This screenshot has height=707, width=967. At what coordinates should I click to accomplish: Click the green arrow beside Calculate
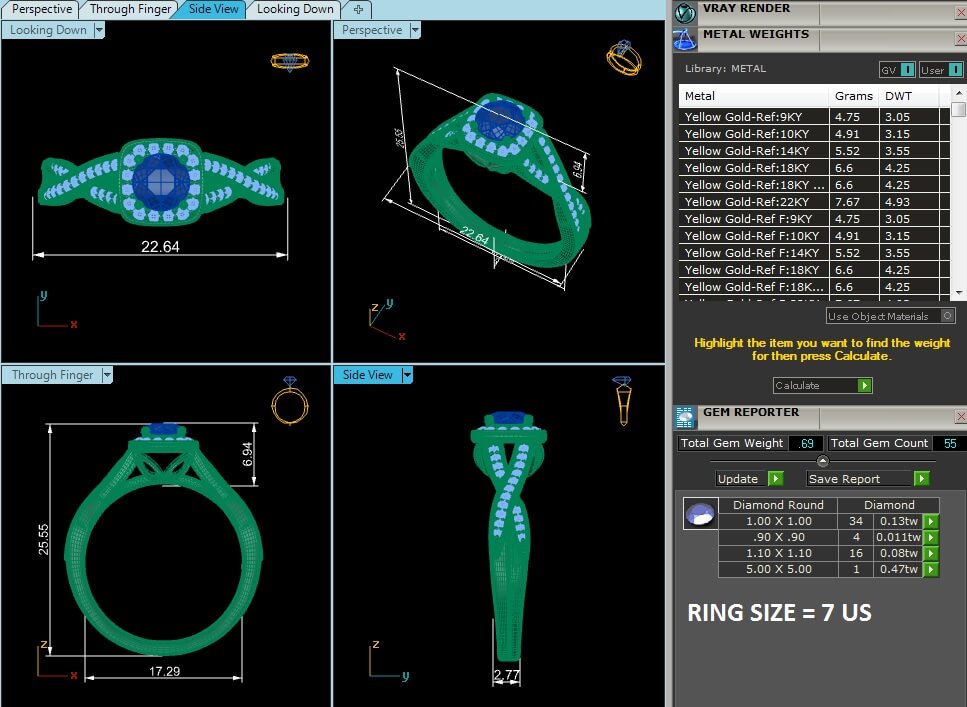point(865,386)
